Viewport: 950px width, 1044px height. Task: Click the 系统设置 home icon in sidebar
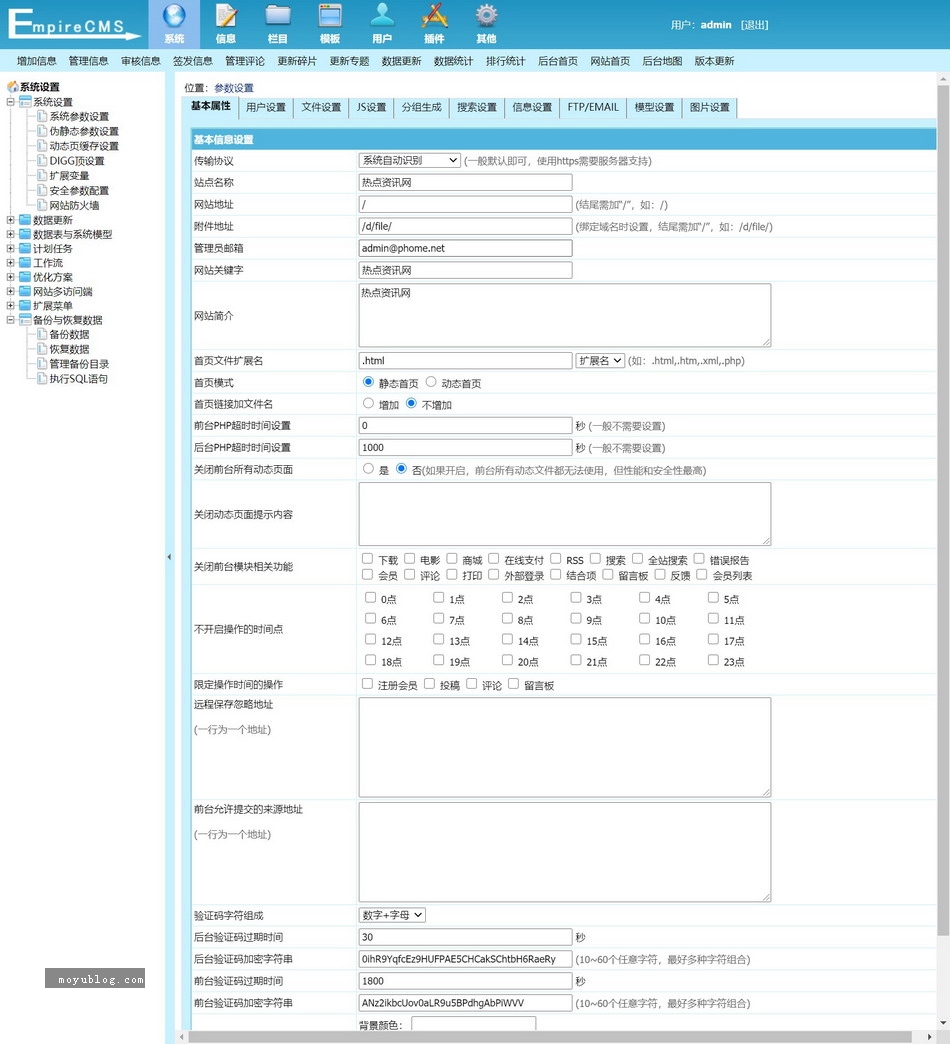pos(12,87)
